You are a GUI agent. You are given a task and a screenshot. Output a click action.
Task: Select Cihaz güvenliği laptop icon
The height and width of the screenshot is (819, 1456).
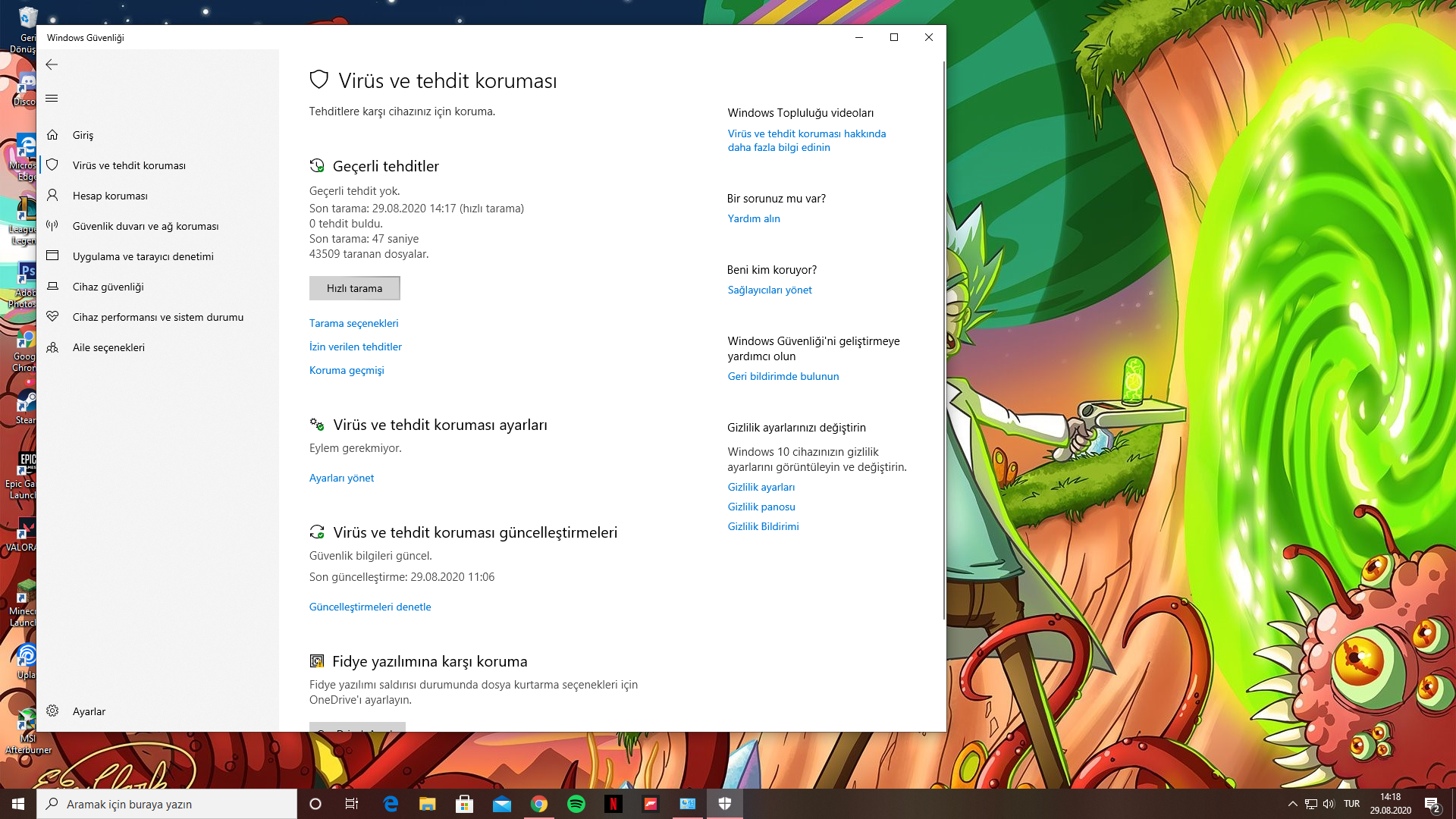(52, 287)
